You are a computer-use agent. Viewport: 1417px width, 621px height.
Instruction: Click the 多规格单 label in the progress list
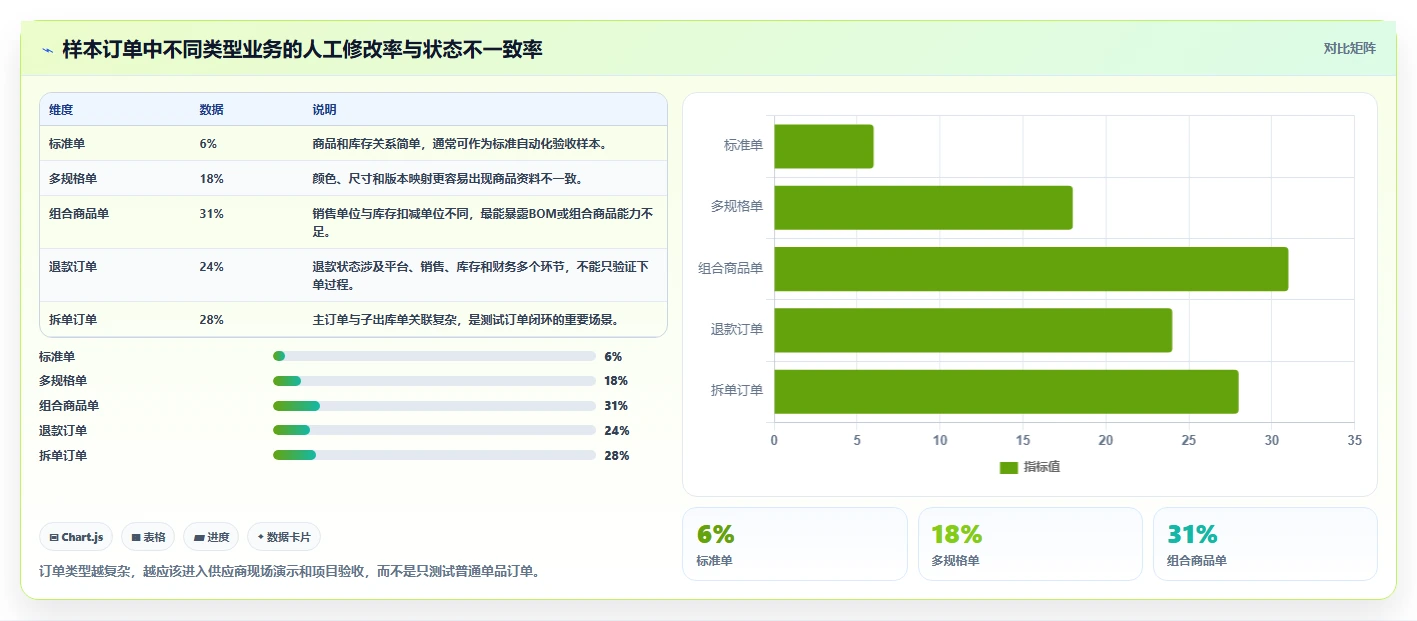click(63, 381)
